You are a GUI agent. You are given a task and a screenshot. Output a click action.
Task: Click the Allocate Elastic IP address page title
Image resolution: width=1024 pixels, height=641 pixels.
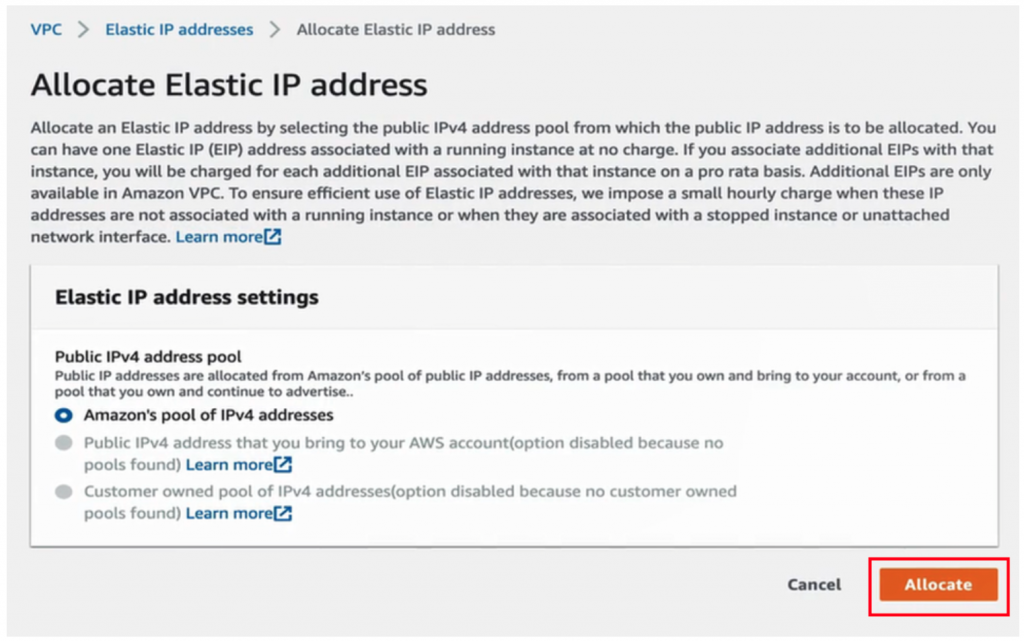(x=229, y=85)
